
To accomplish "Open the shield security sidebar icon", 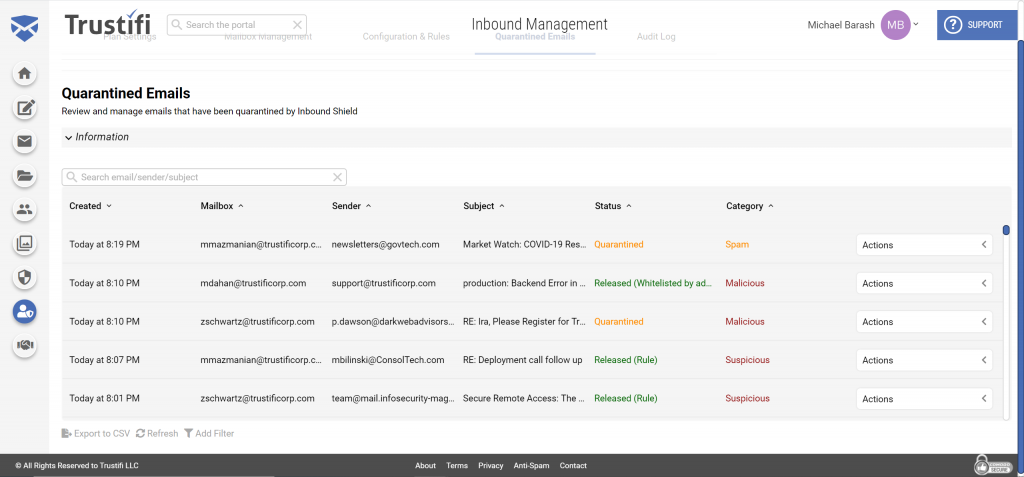I will click(x=25, y=278).
